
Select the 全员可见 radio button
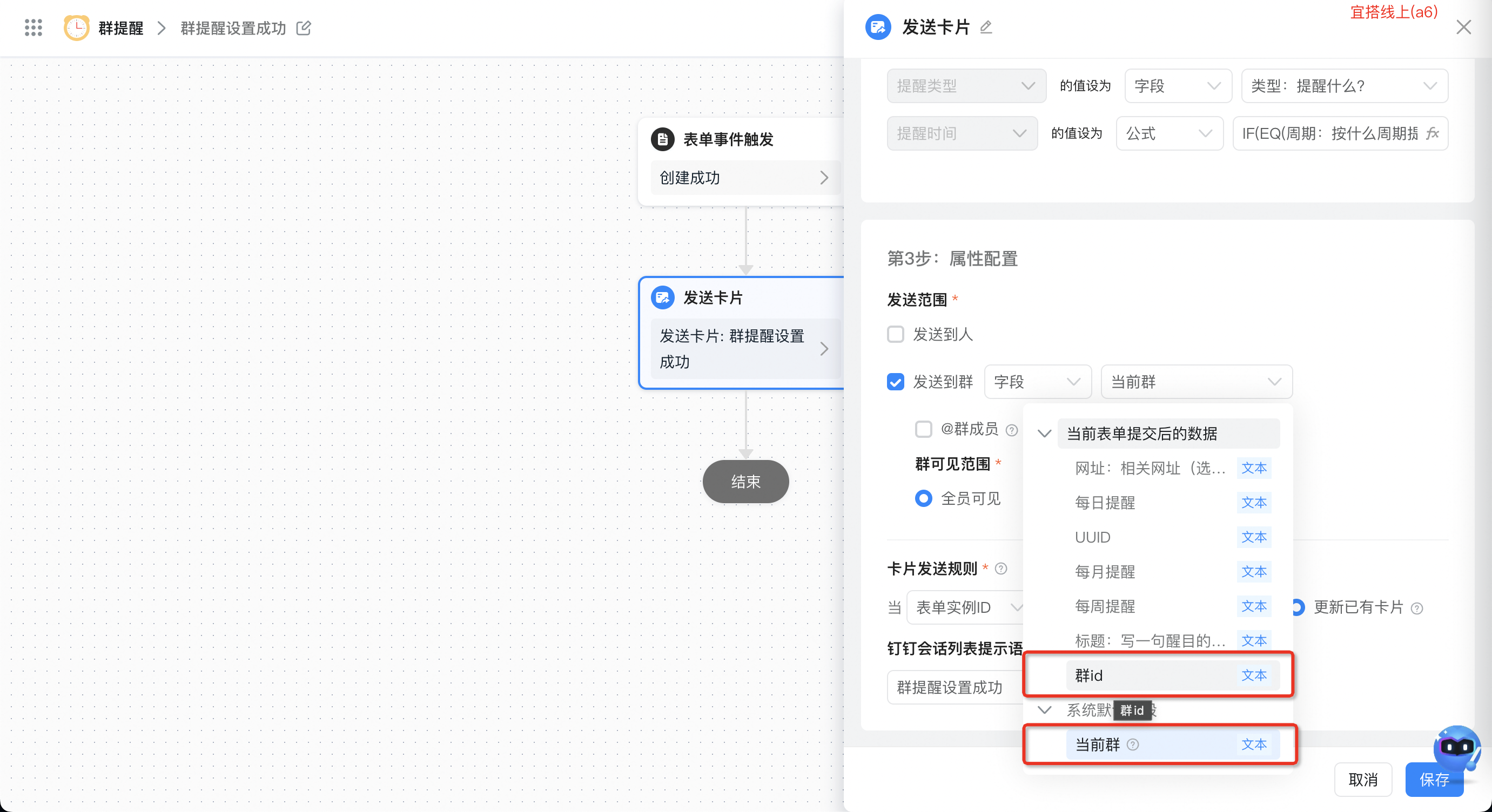[x=923, y=498]
